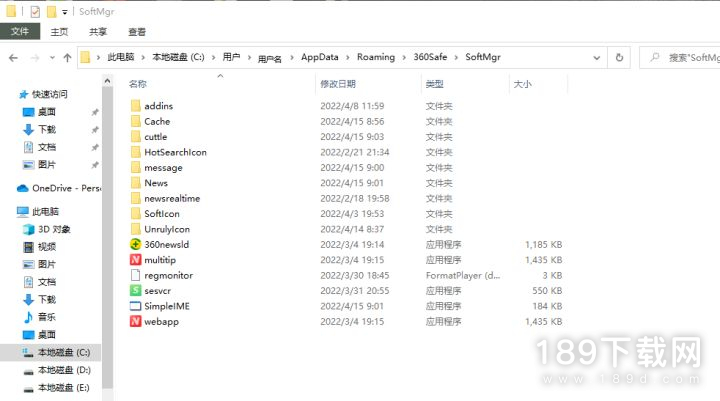Click the new folder icon in title bar
The width and height of the screenshot is (720, 401).
tap(52, 11)
